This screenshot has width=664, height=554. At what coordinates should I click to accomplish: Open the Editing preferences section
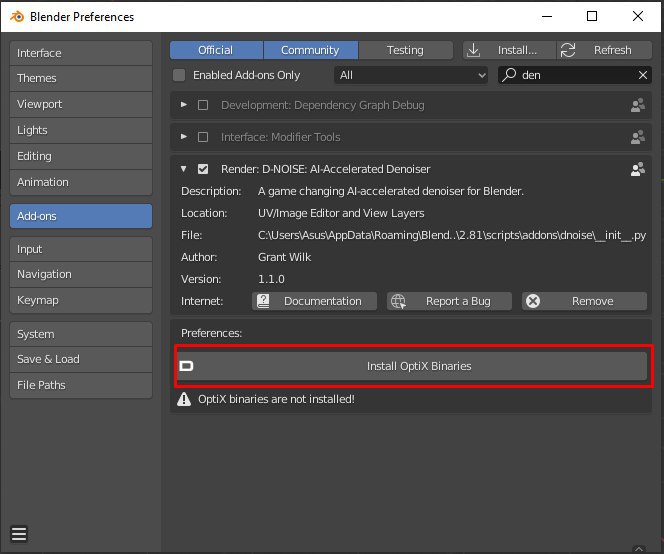tap(81, 156)
